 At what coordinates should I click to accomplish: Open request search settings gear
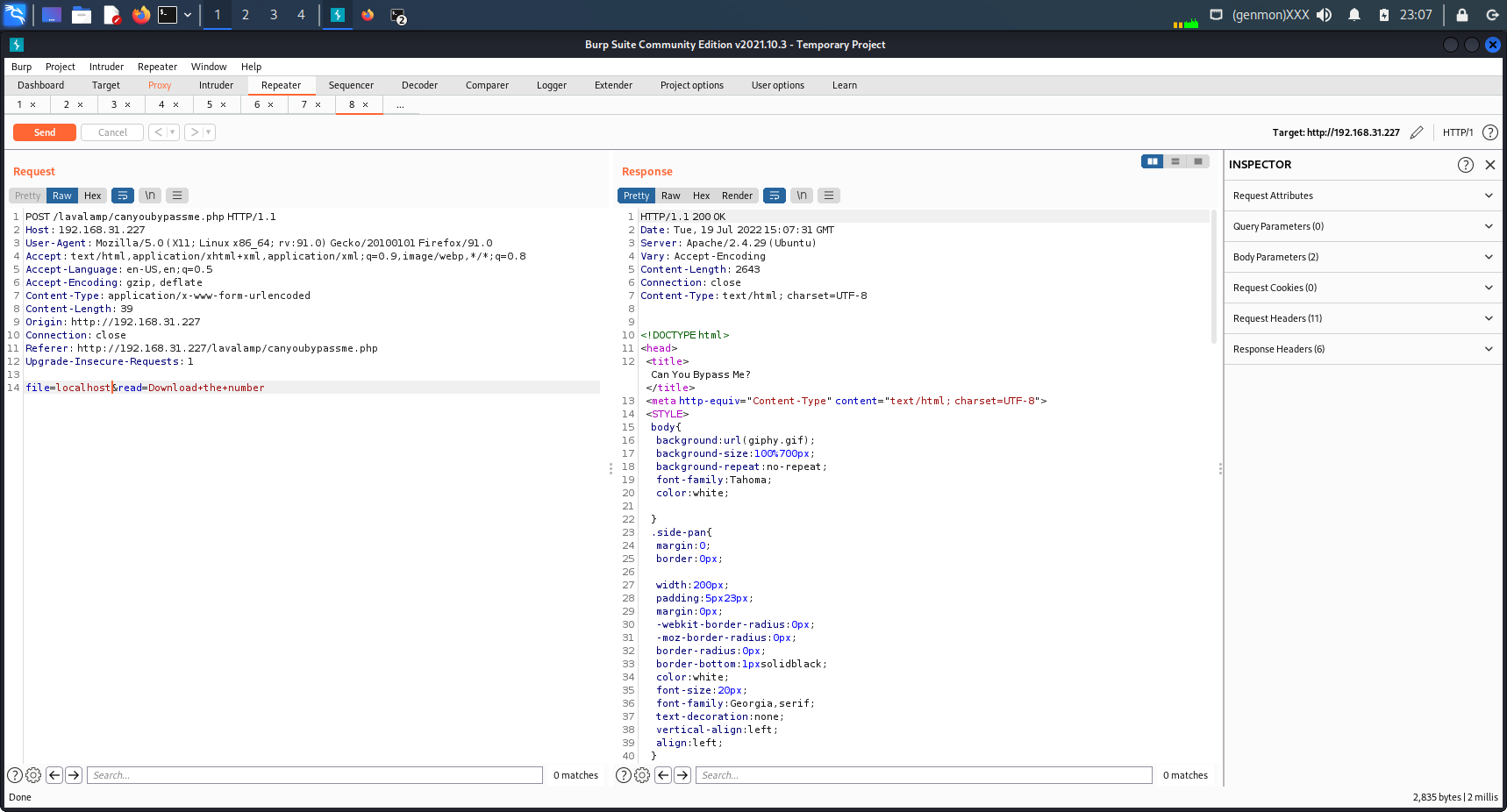click(33, 775)
